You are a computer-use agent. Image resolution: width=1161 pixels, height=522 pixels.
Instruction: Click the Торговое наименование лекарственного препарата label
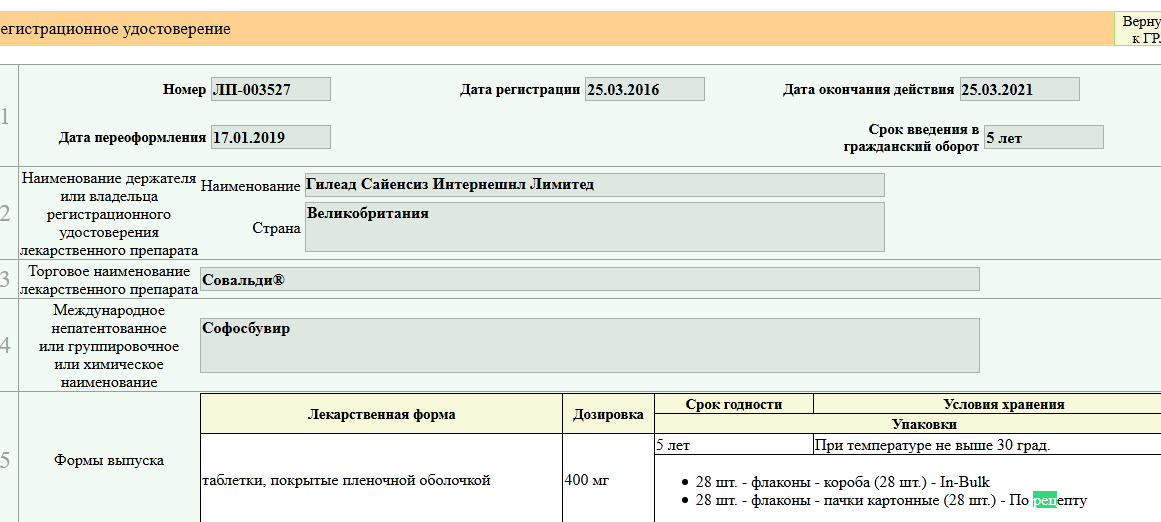pyautogui.click(x=110, y=280)
